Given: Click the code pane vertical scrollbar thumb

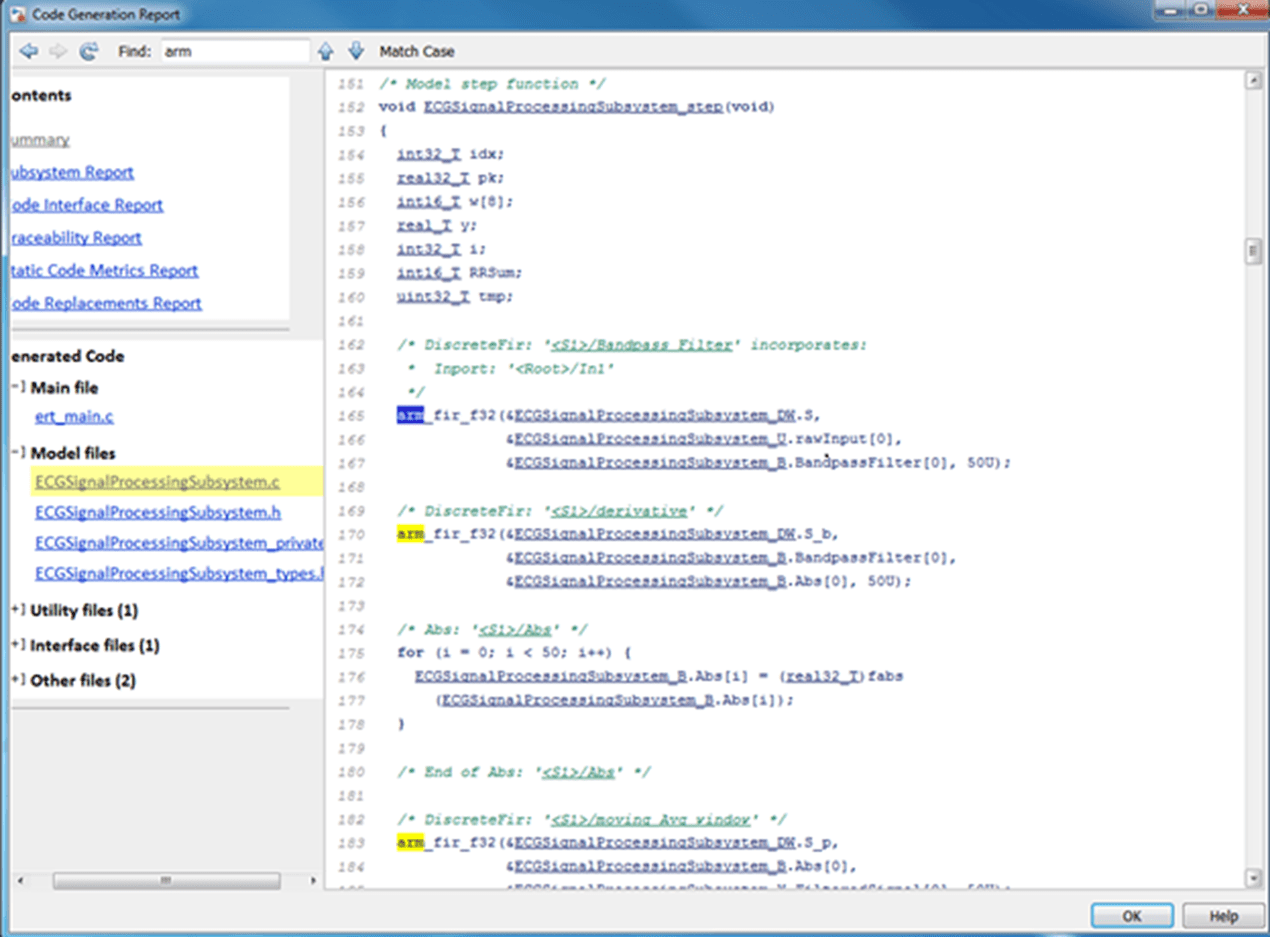Looking at the screenshot, I should [1252, 251].
